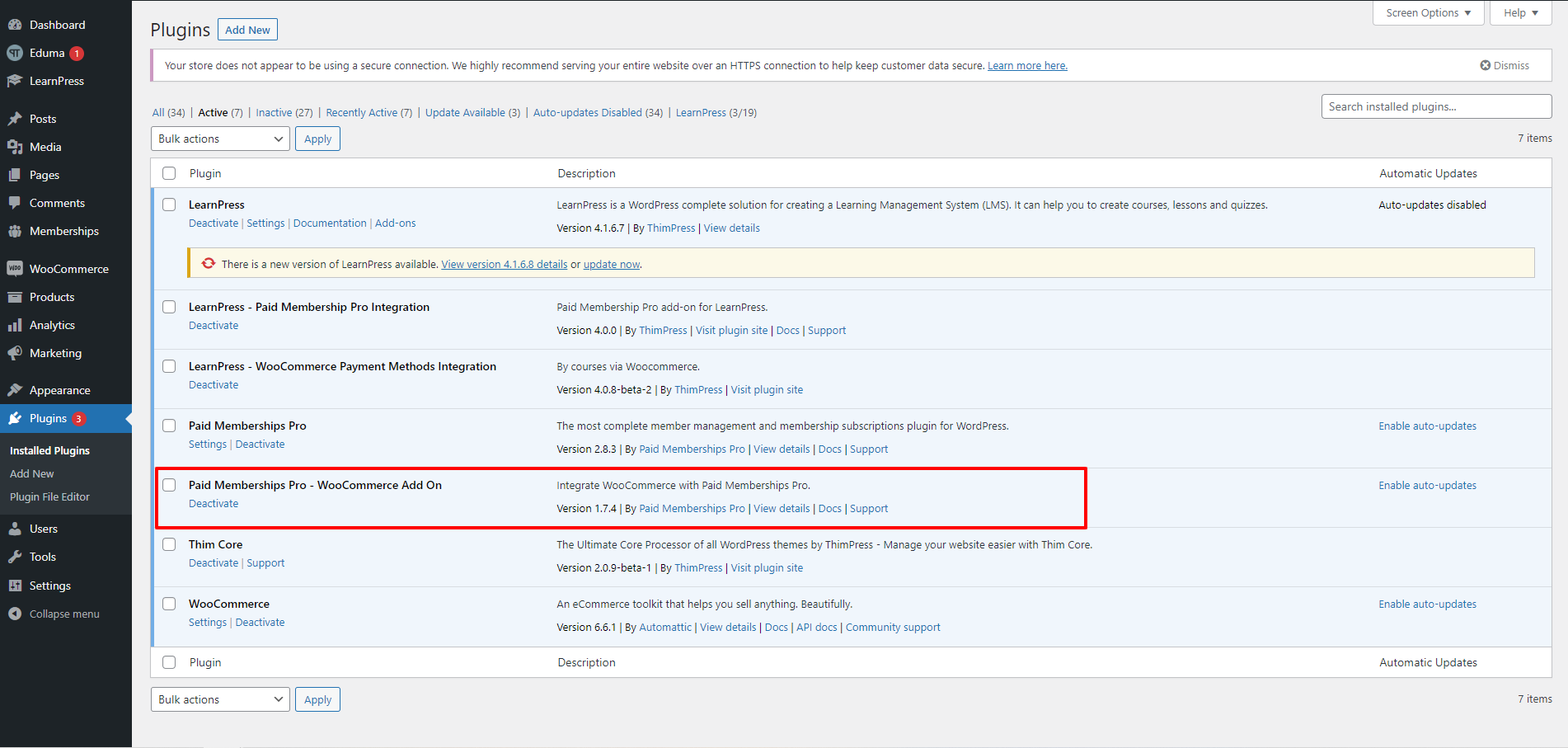Open Paid Memberships Pro Settings link
The image size is (1568, 748).
(208, 445)
